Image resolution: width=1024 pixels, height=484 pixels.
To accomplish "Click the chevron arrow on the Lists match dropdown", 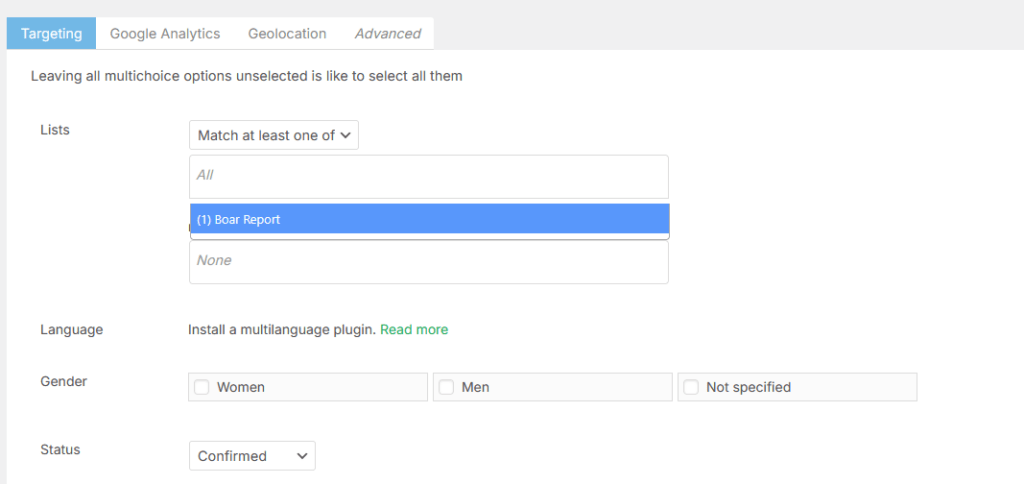I will (x=345, y=135).
